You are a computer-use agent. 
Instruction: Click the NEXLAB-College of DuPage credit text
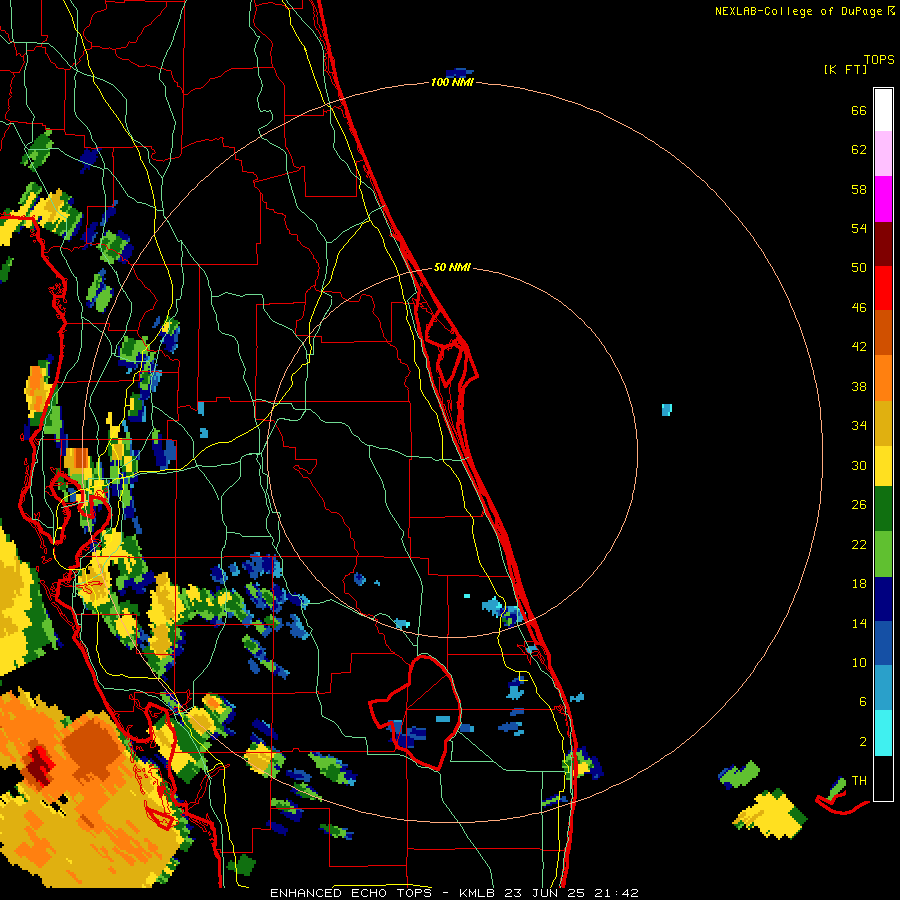tap(804, 11)
